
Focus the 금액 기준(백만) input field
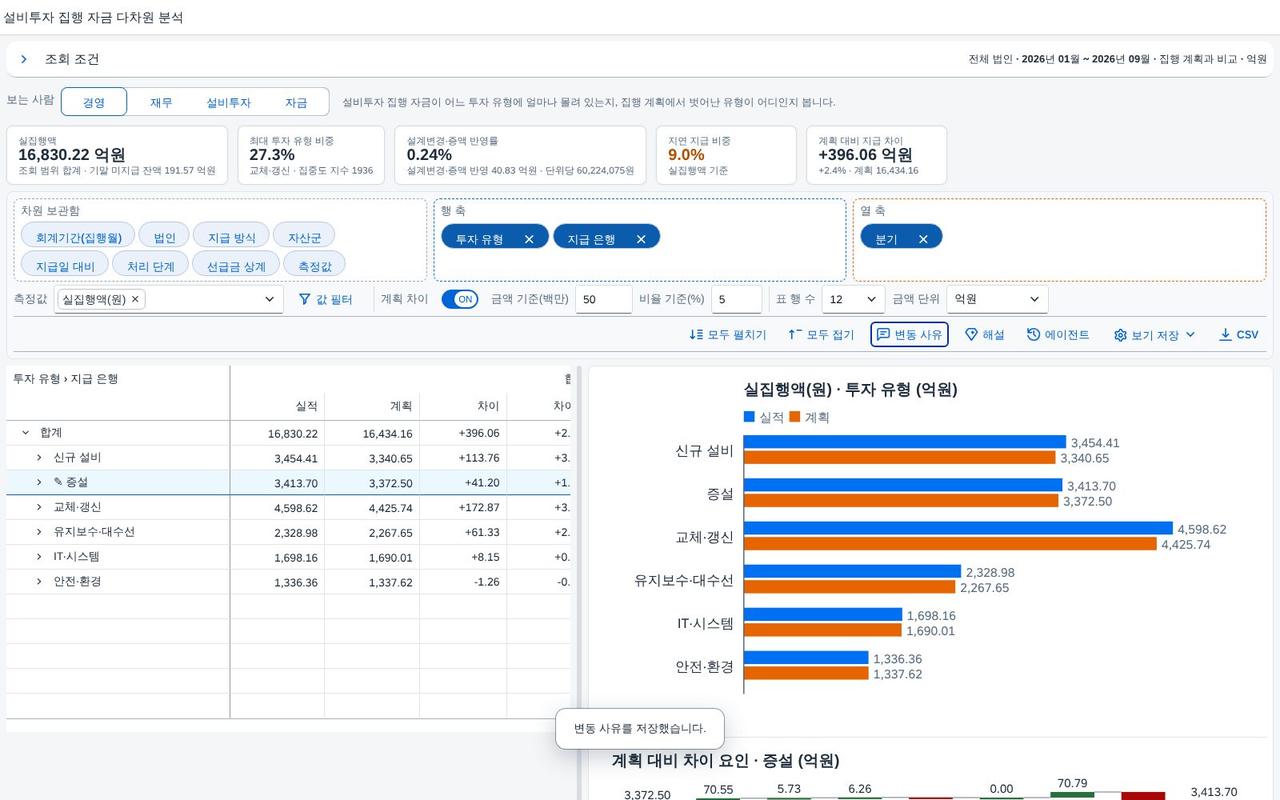click(x=603, y=299)
